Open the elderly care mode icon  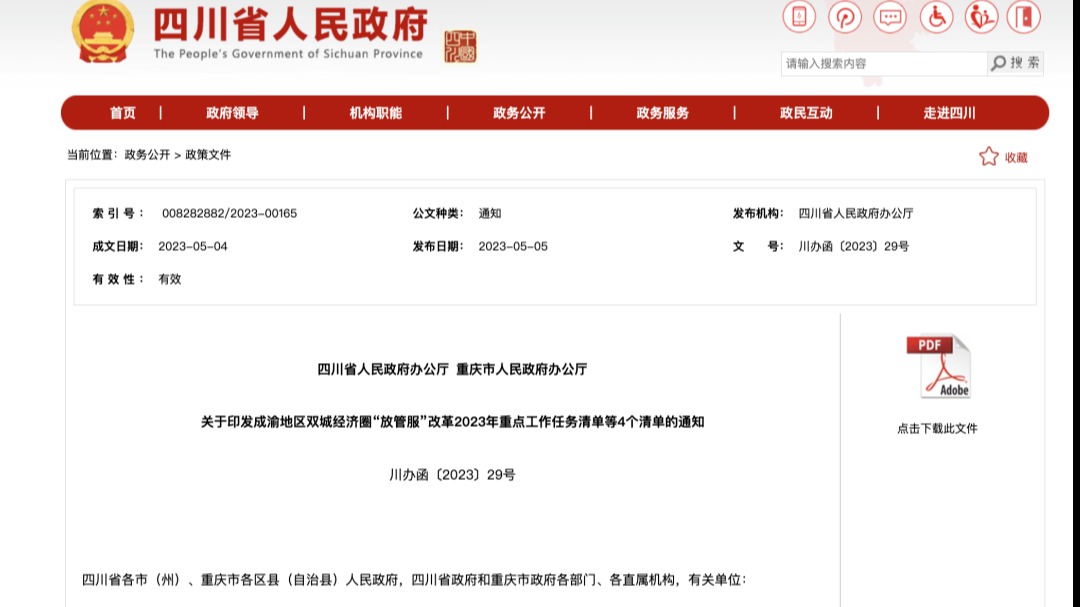[x=980, y=17]
